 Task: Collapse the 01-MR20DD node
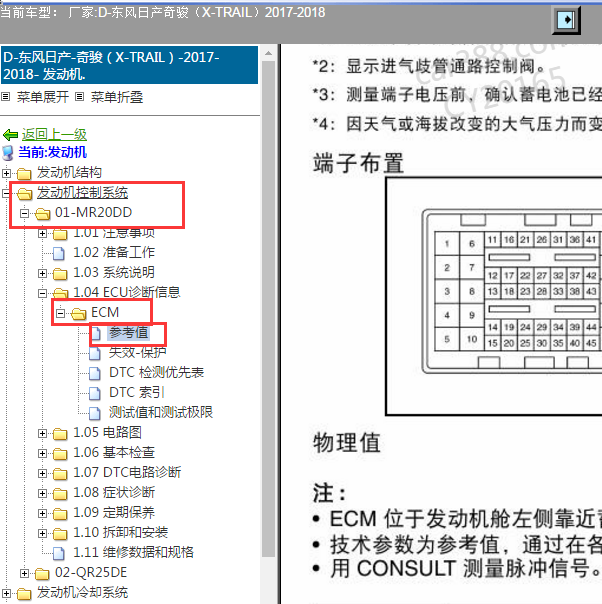pos(24,213)
